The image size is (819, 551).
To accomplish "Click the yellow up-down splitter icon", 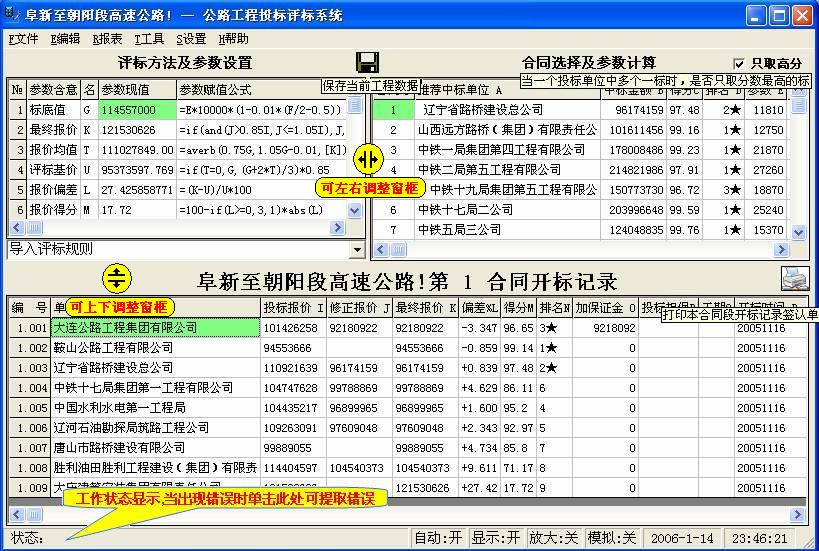I will 116,278.
